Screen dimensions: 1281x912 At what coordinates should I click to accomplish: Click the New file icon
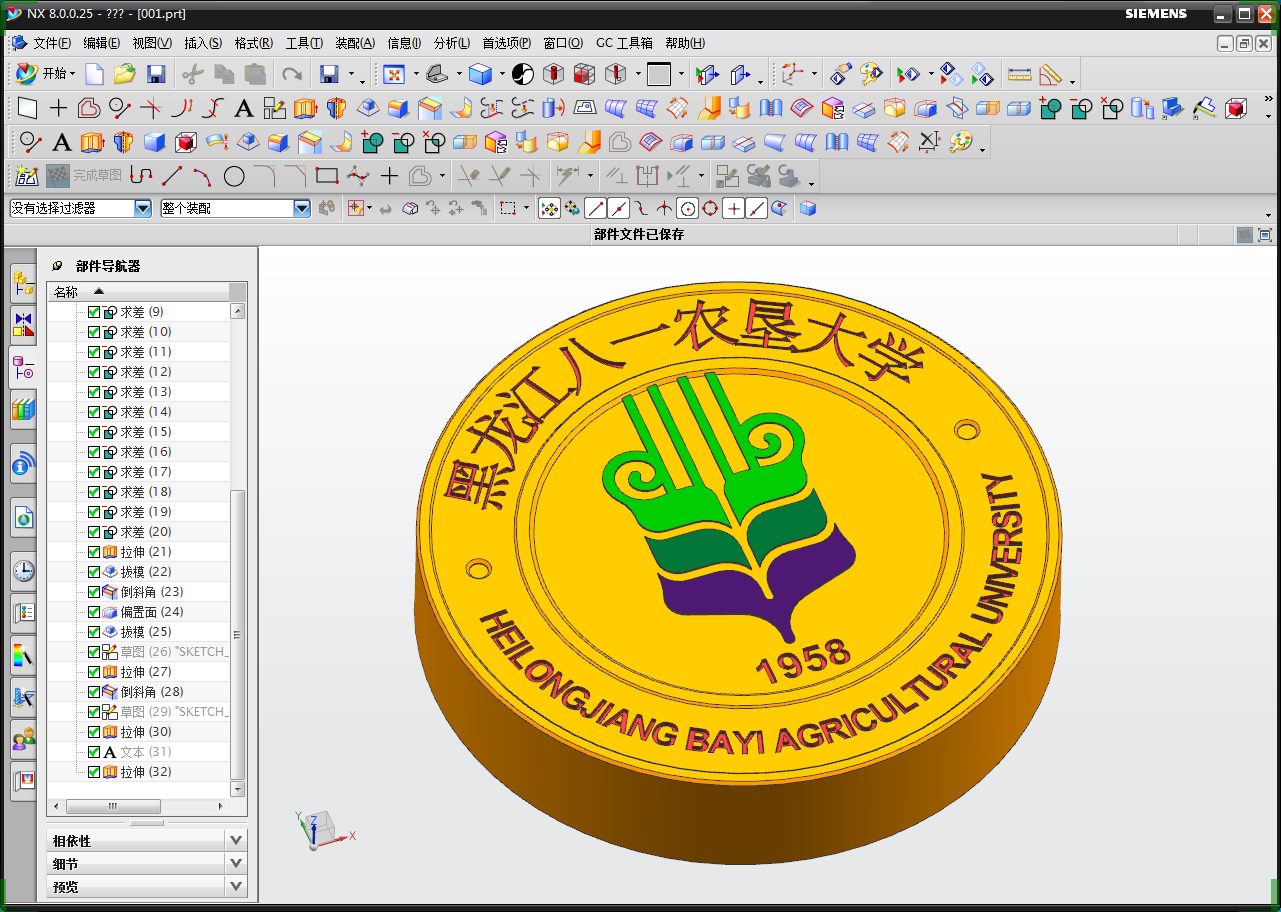pos(94,74)
